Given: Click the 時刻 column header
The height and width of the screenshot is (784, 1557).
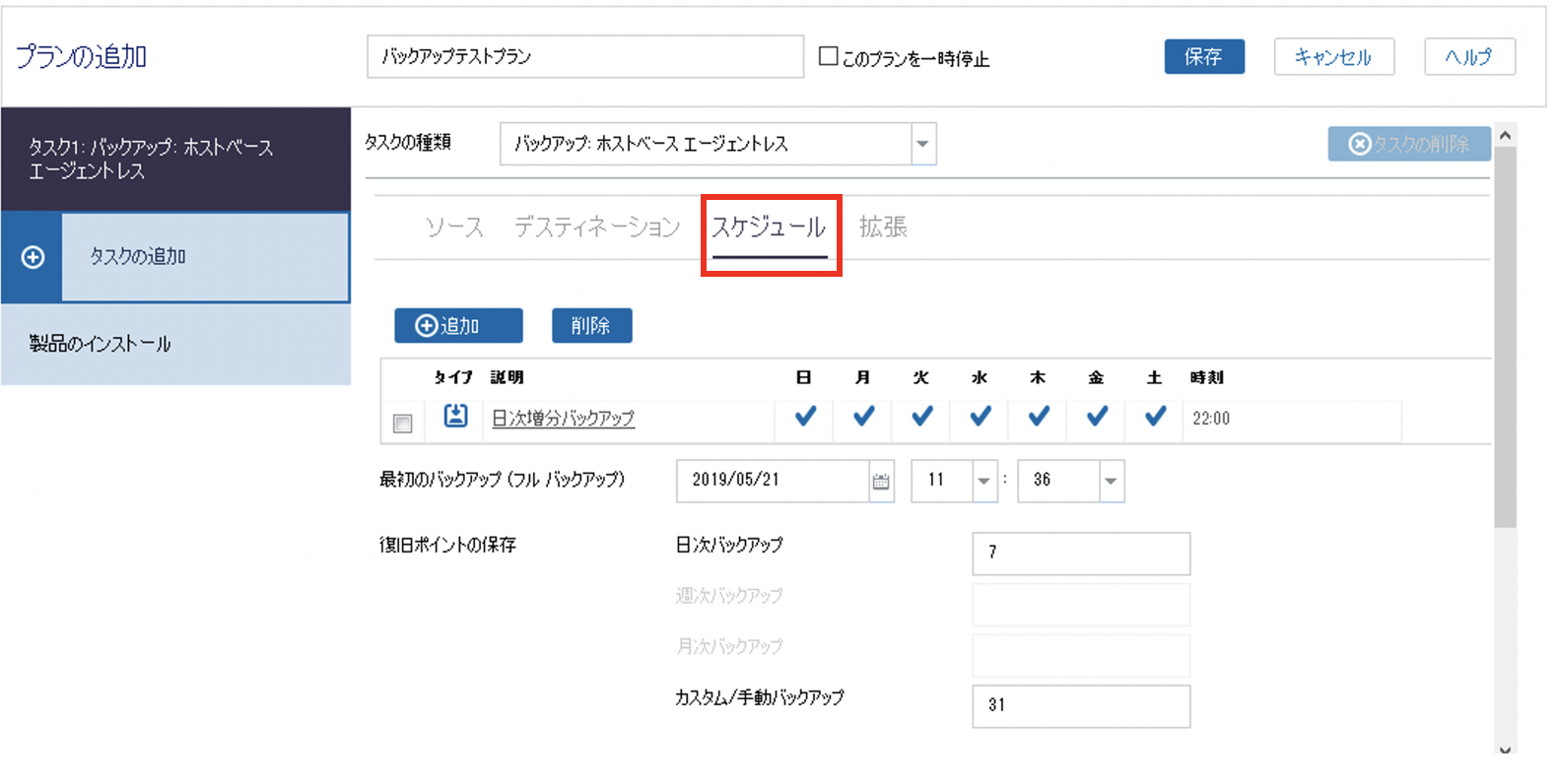Looking at the screenshot, I should (x=1207, y=377).
